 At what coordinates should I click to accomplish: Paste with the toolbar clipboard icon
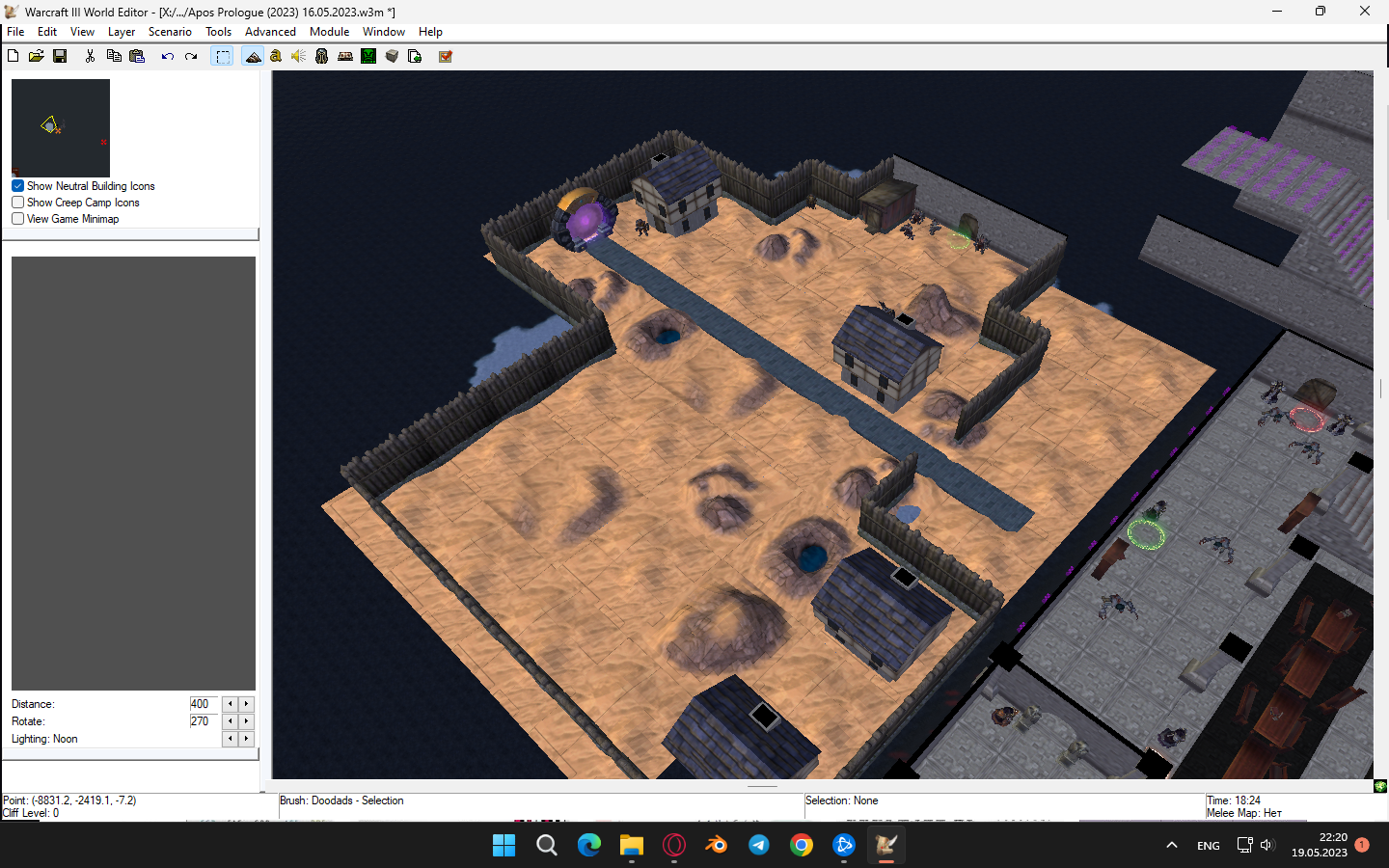pyautogui.click(x=137, y=56)
